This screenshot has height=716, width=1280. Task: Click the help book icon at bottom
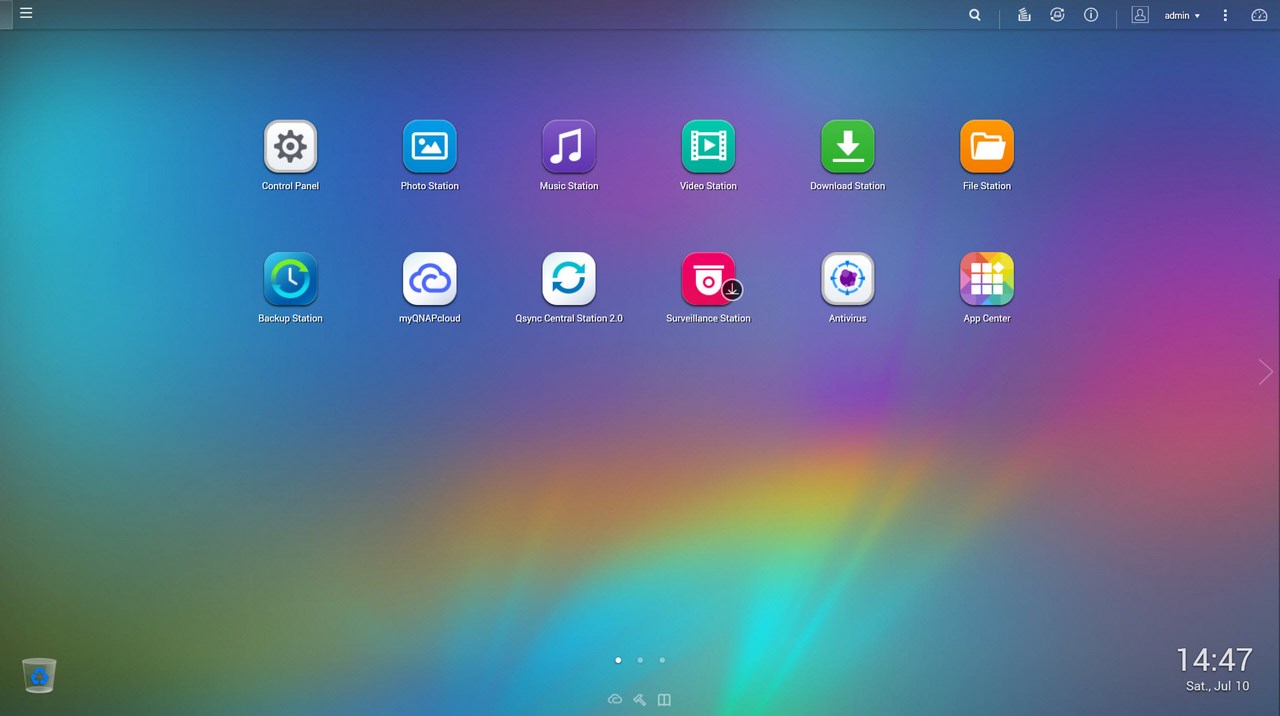pyautogui.click(x=664, y=699)
